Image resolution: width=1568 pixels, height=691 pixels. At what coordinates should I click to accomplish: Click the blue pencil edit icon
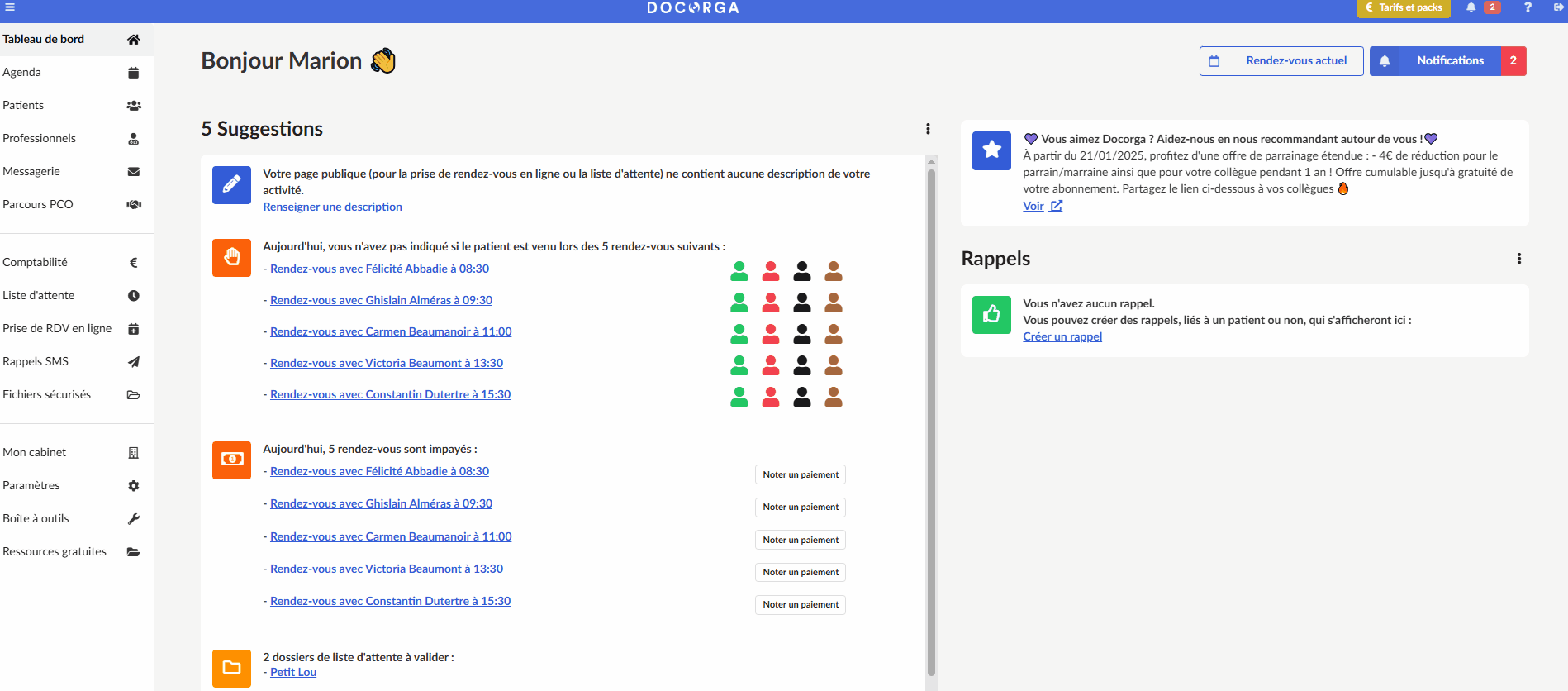231,184
